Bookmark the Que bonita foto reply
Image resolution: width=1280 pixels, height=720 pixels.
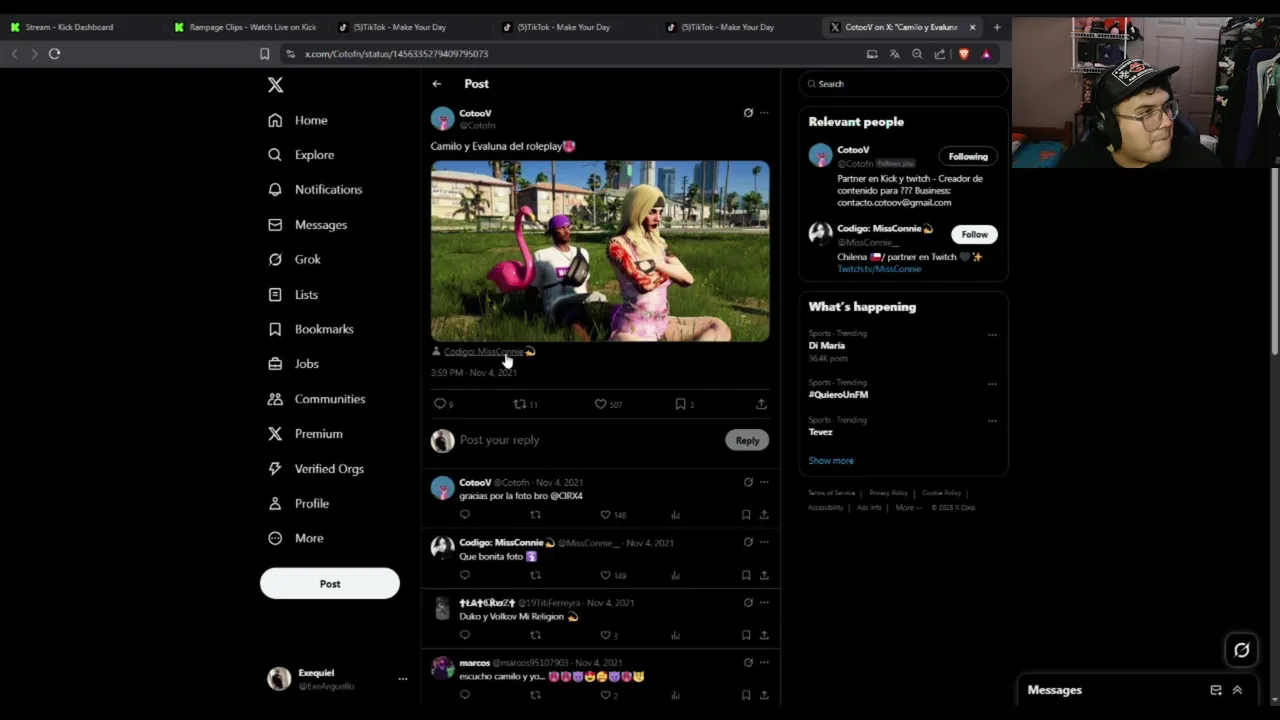coord(746,575)
